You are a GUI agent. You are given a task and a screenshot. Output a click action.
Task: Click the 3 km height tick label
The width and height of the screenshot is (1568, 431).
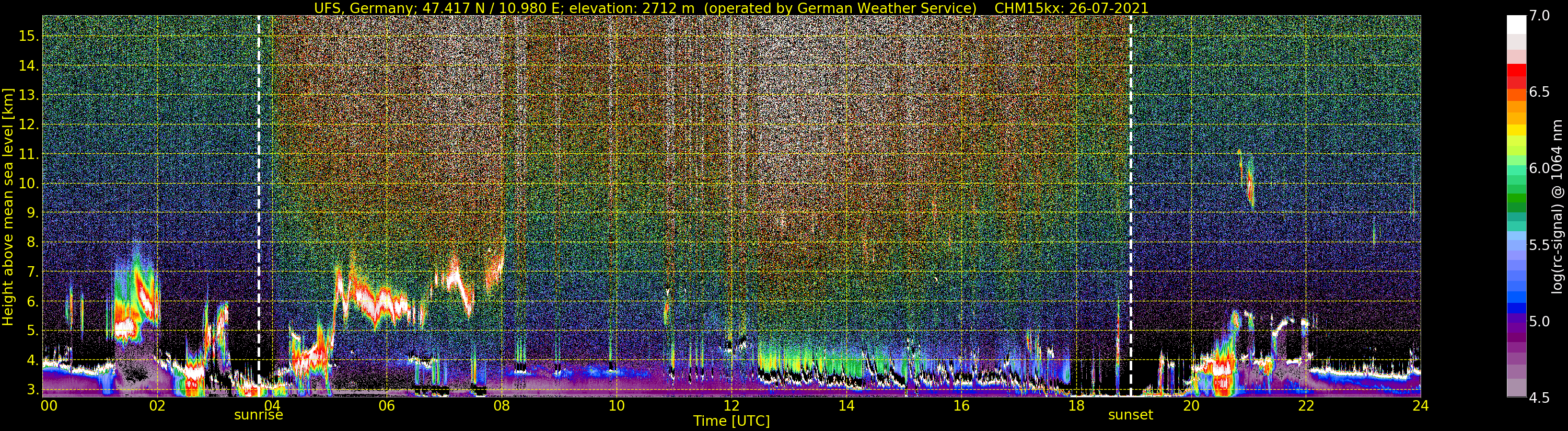tap(33, 389)
